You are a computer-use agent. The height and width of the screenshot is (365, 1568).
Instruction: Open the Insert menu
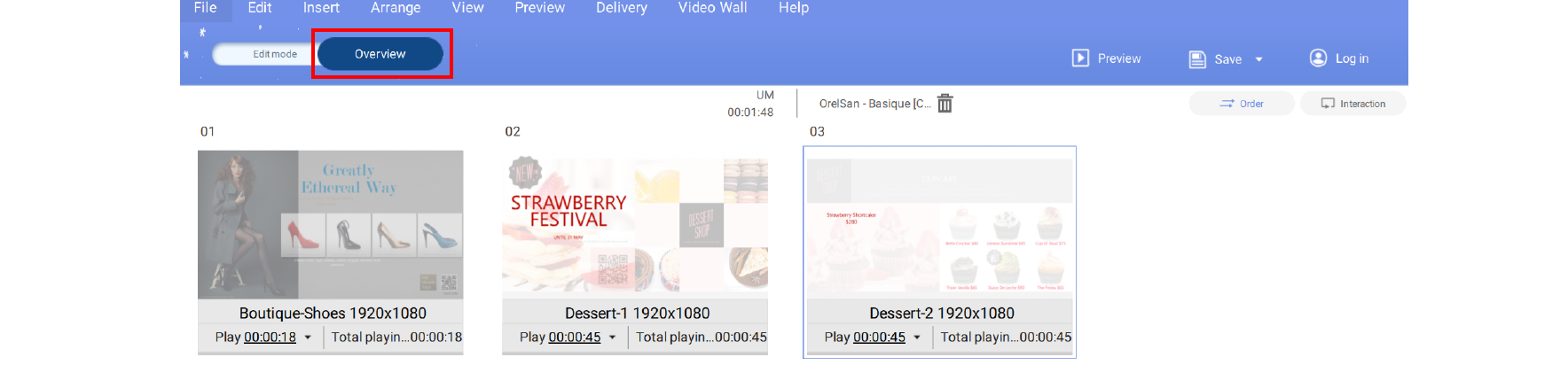tap(321, 8)
